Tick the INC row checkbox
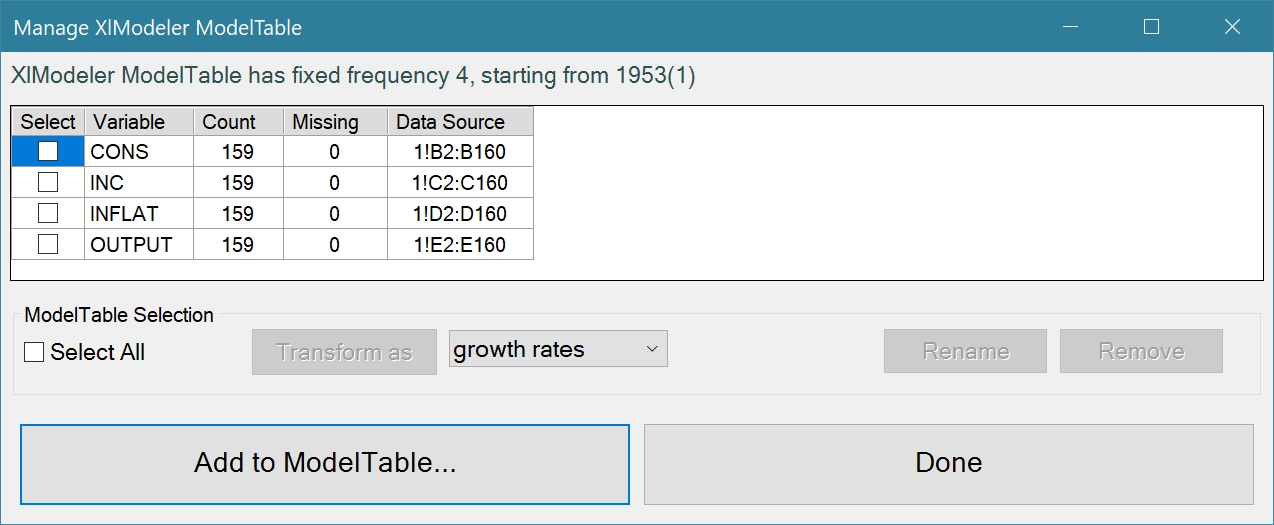Image resolution: width=1274 pixels, height=525 pixels. pyautogui.click(x=47, y=183)
